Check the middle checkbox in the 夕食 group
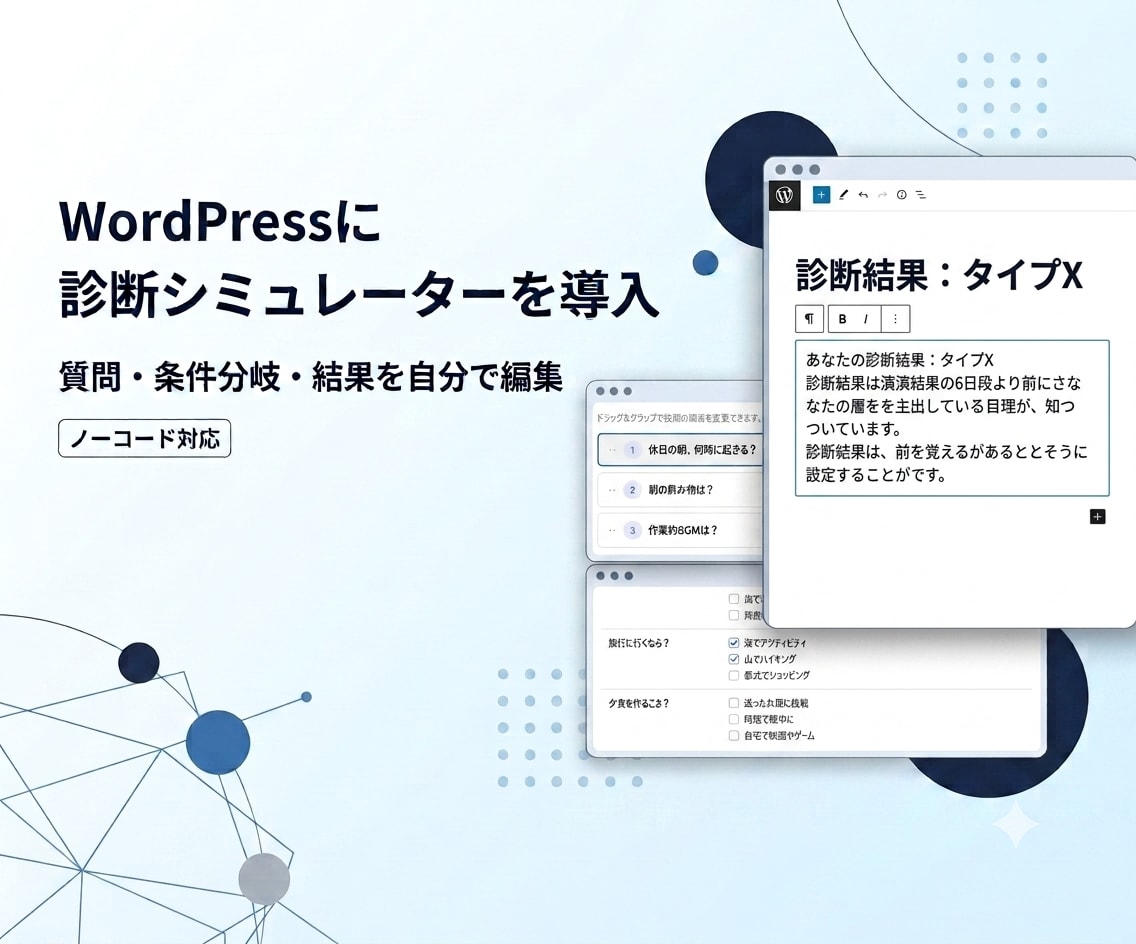 (x=734, y=719)
